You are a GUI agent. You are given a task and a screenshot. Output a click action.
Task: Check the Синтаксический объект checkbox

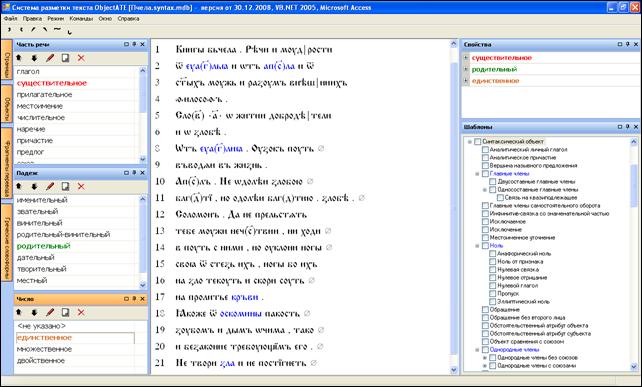click(477, 142)
